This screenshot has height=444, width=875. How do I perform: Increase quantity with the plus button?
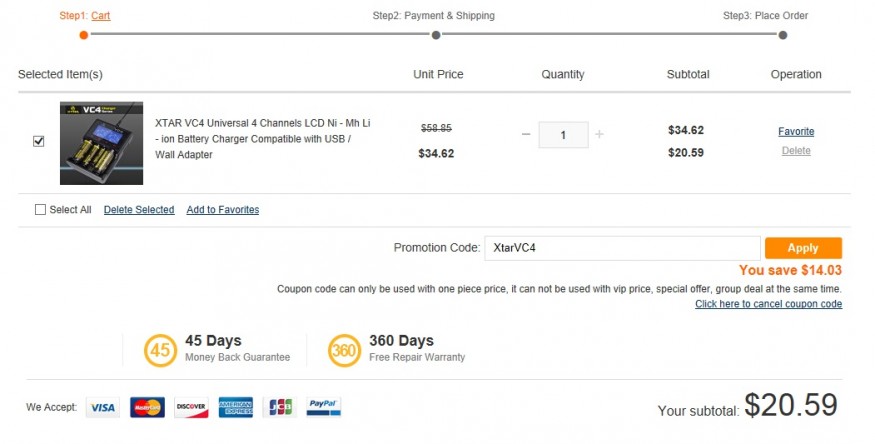[599, 134]
